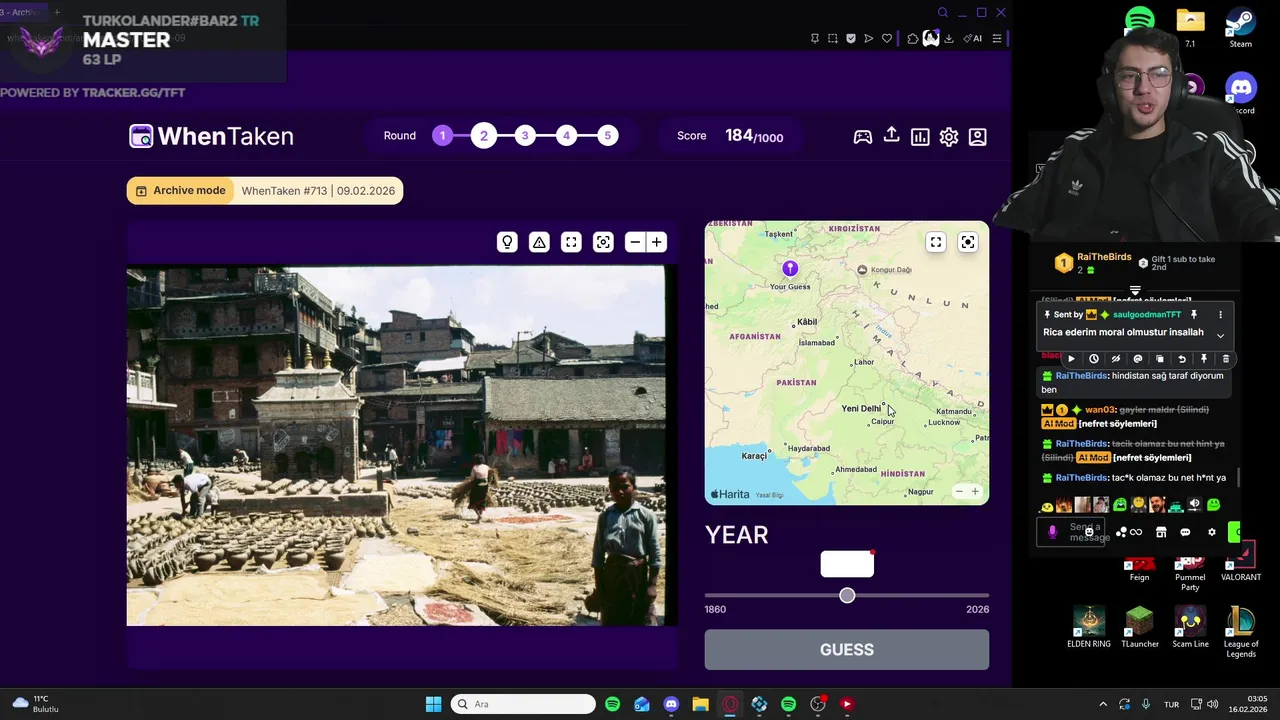Reset the photo view focus icon
1280x720 pixels.
[x=603, y=242]
